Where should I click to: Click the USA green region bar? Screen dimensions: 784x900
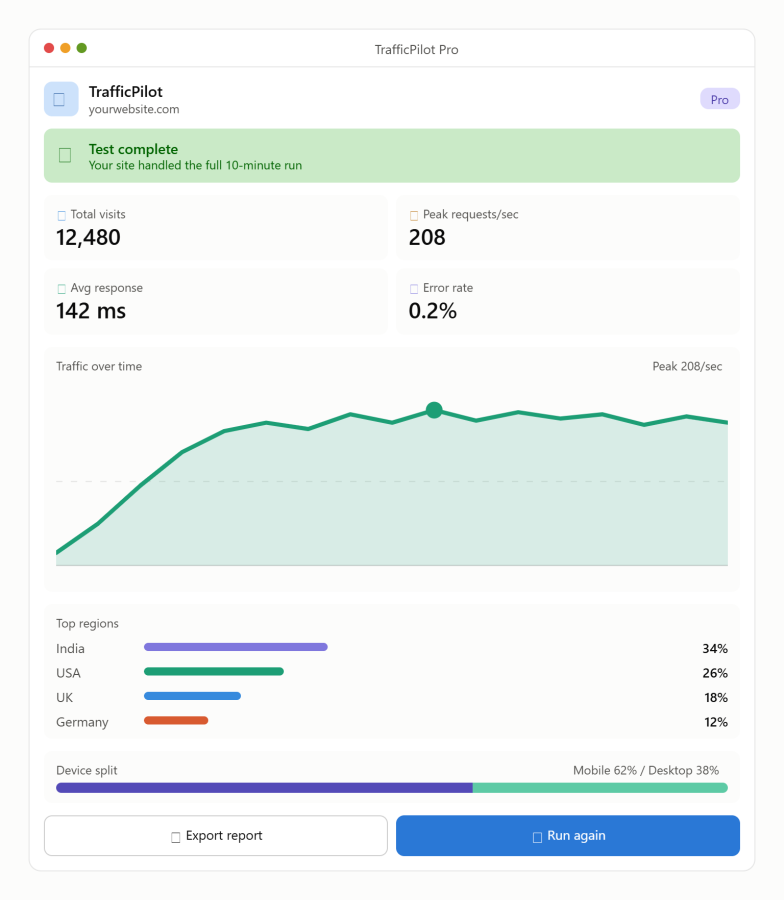coord(214,672)
